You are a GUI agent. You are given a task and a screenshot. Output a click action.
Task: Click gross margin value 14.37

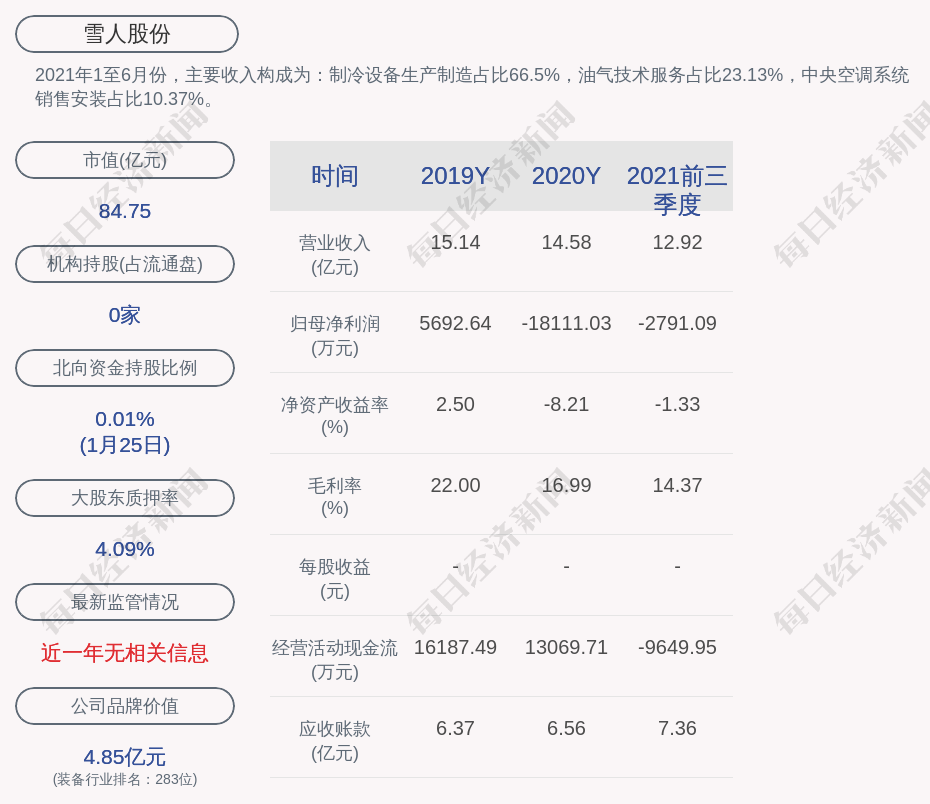pyautogui.click(x=677, y=486)
